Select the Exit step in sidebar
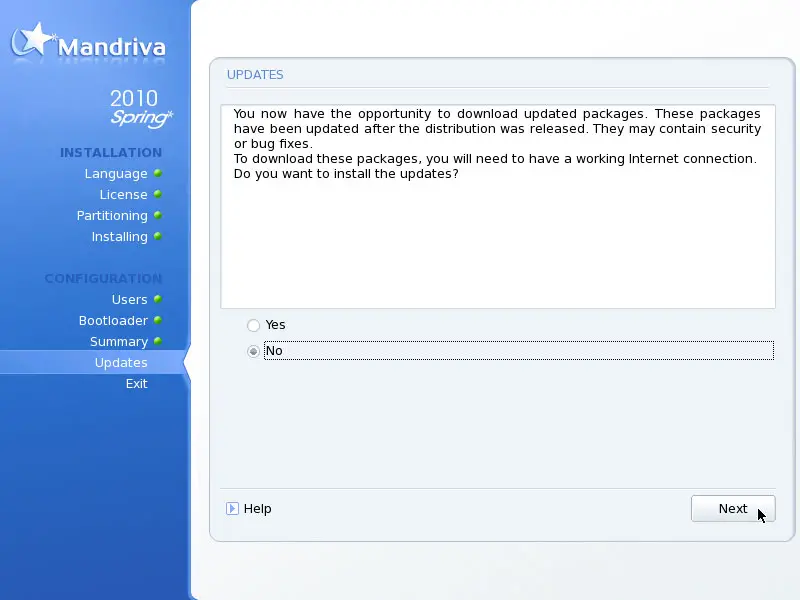 coord(137,384)
